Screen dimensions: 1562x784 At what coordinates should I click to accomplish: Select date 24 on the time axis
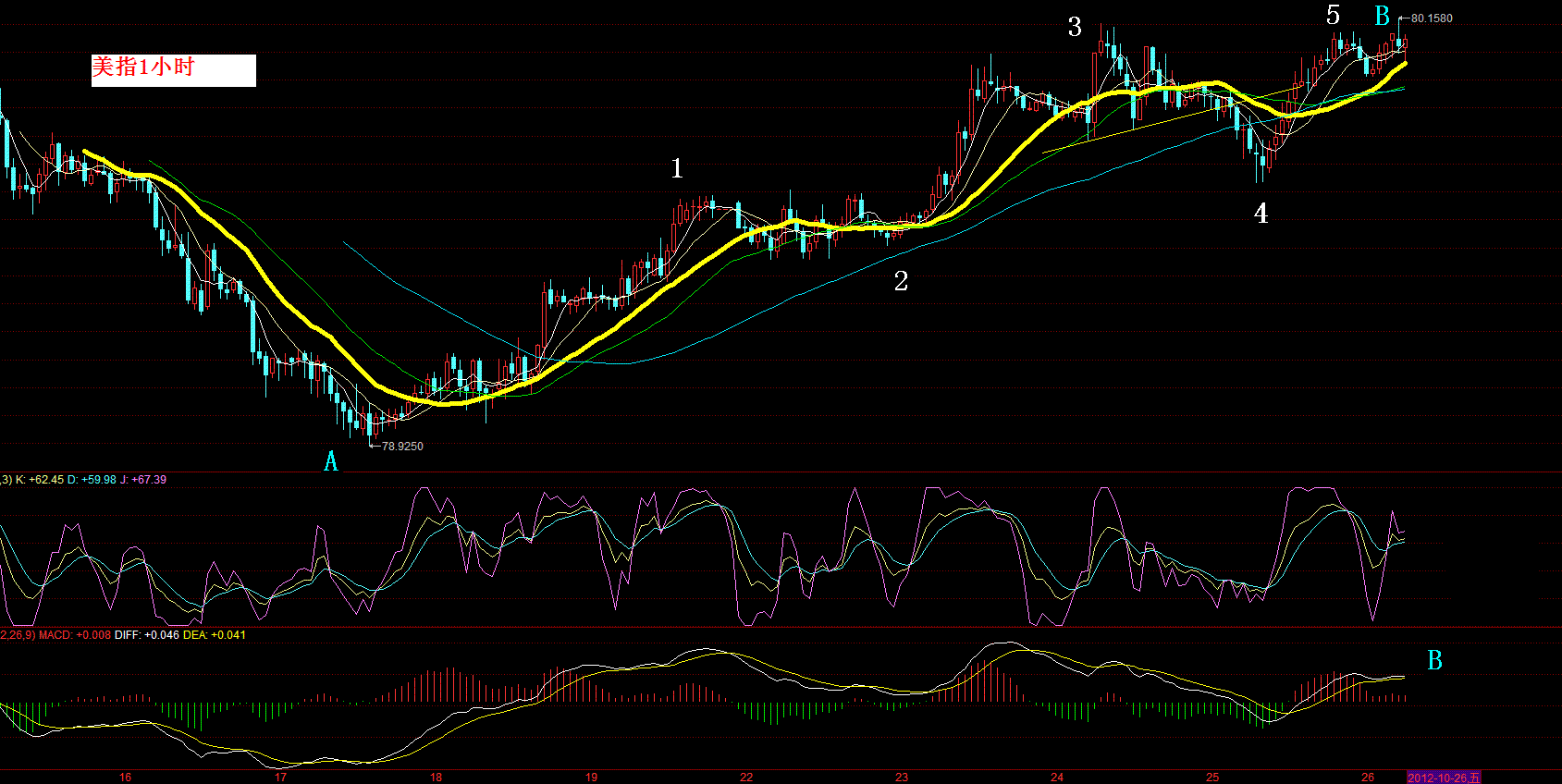click(1057, 778)
